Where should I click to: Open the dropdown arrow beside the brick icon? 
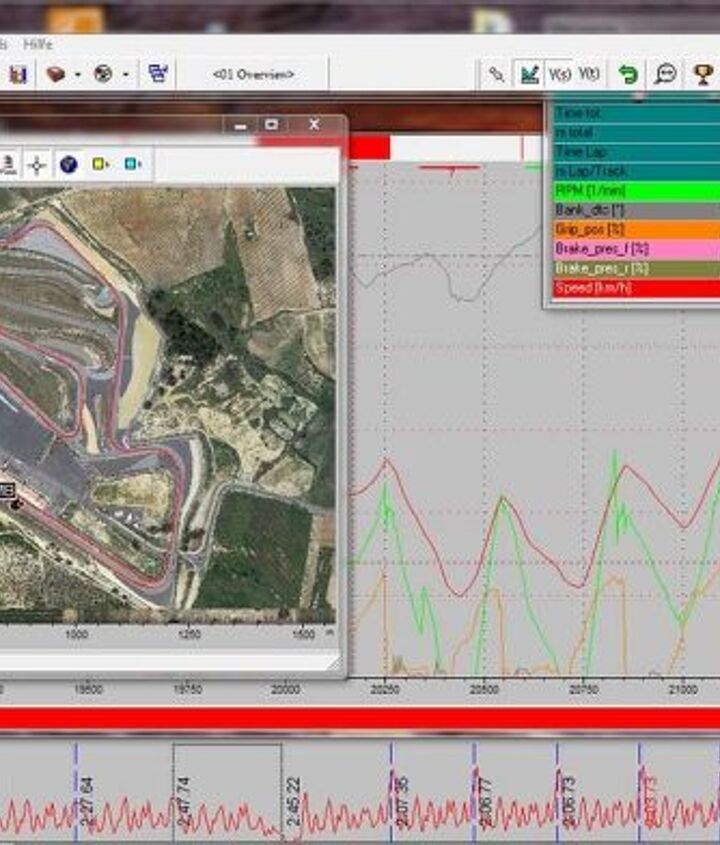point(77,75)
